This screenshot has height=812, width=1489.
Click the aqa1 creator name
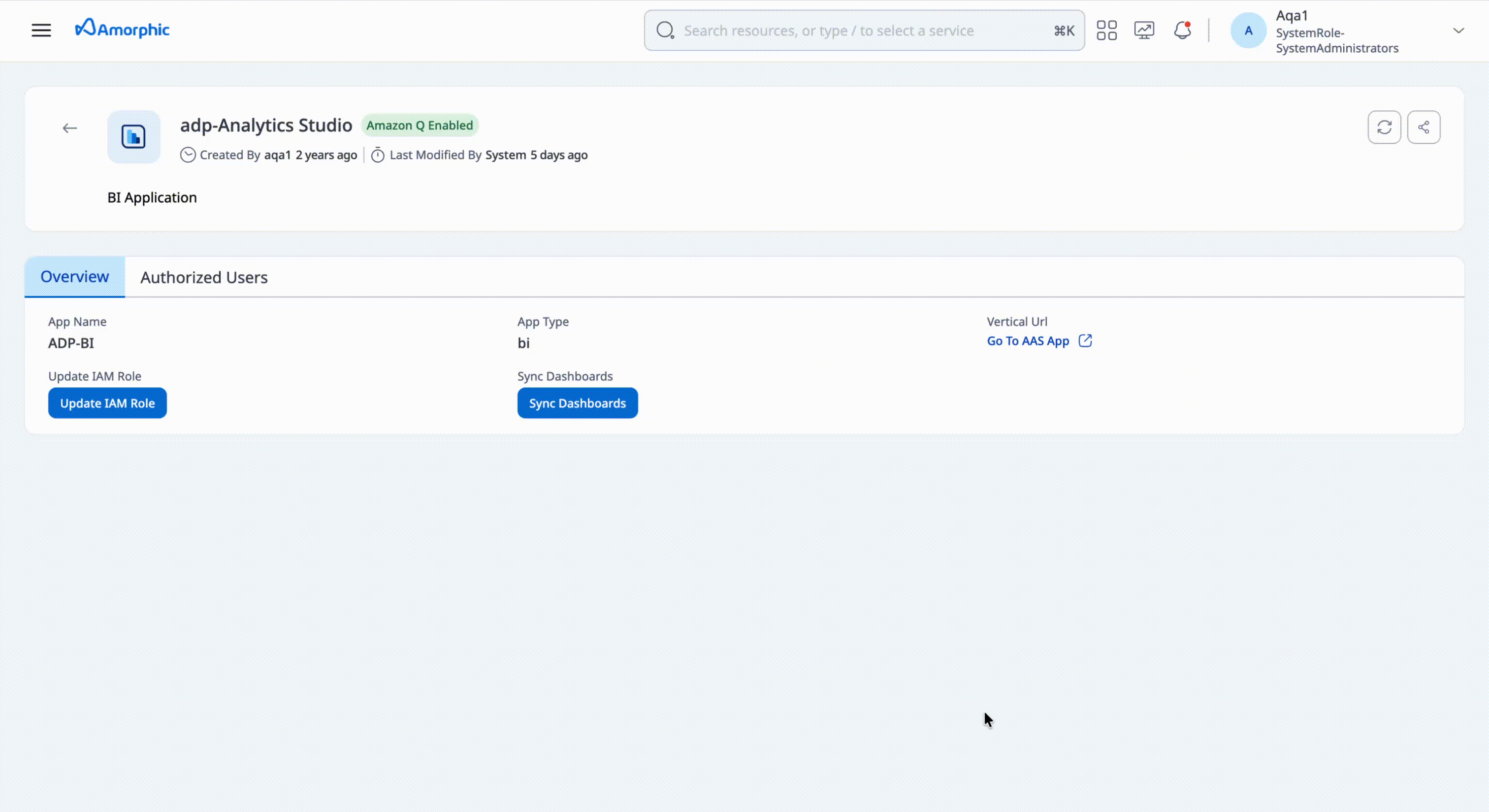click(x=277, y=155)
